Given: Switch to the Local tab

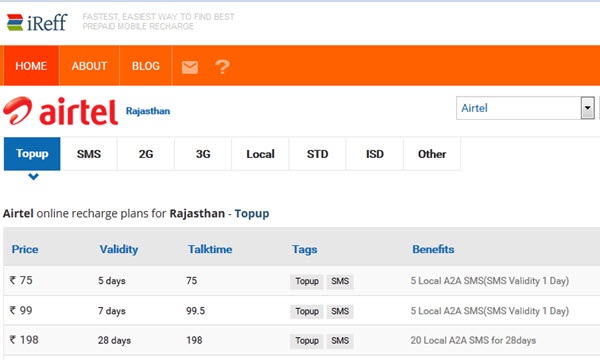Looking at the screenshot, I should point(260,154).
